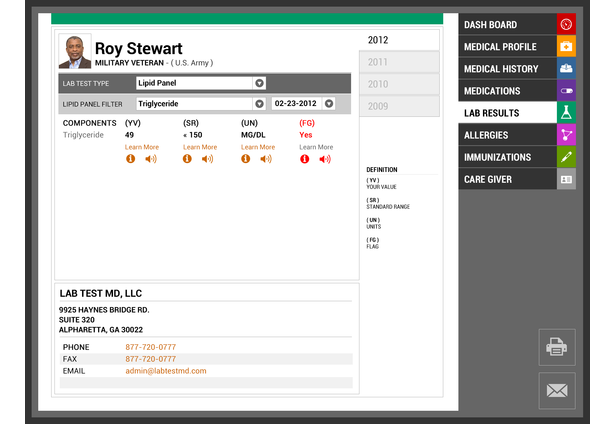
Task: Click the Triglyceride component row label
Action: coord(83,135)
